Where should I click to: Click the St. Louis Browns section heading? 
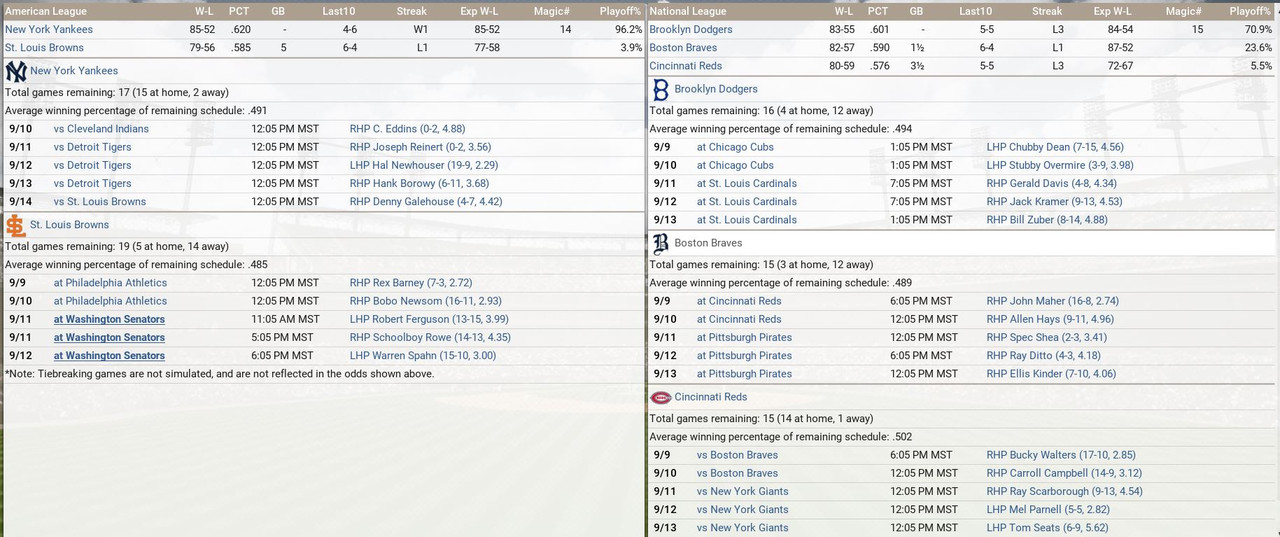click(70, 225)
